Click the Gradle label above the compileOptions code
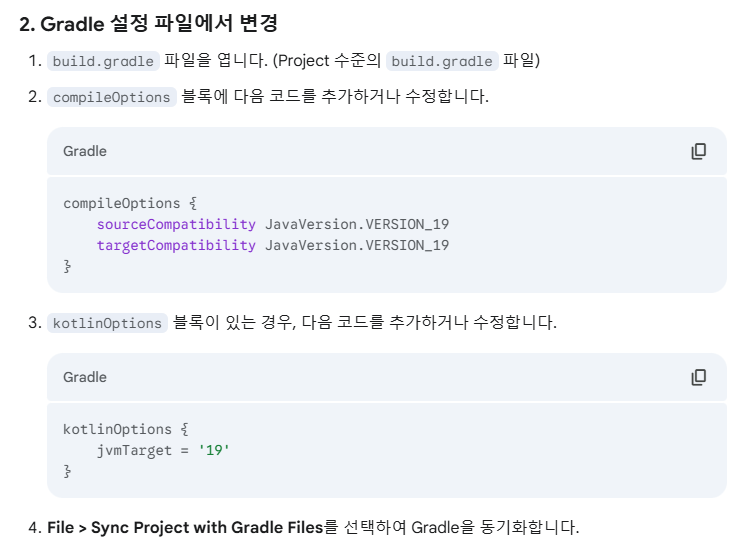746x543 pixels. coord(85,151)
